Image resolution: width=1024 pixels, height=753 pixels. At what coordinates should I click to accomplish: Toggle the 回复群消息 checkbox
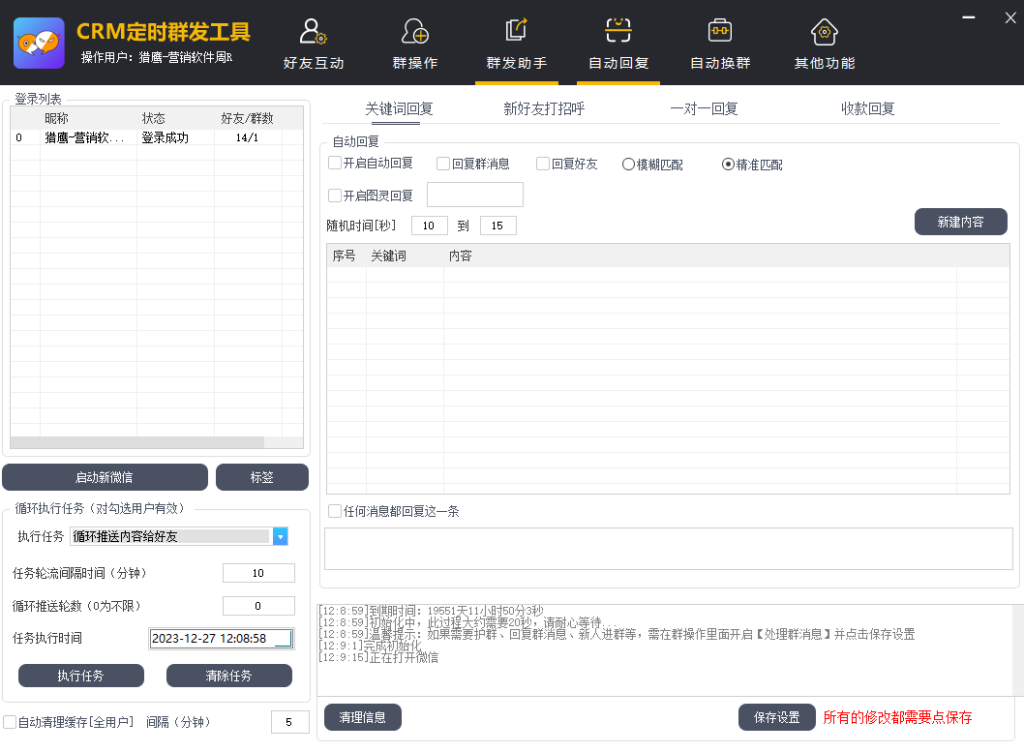(x=444, y=164)
